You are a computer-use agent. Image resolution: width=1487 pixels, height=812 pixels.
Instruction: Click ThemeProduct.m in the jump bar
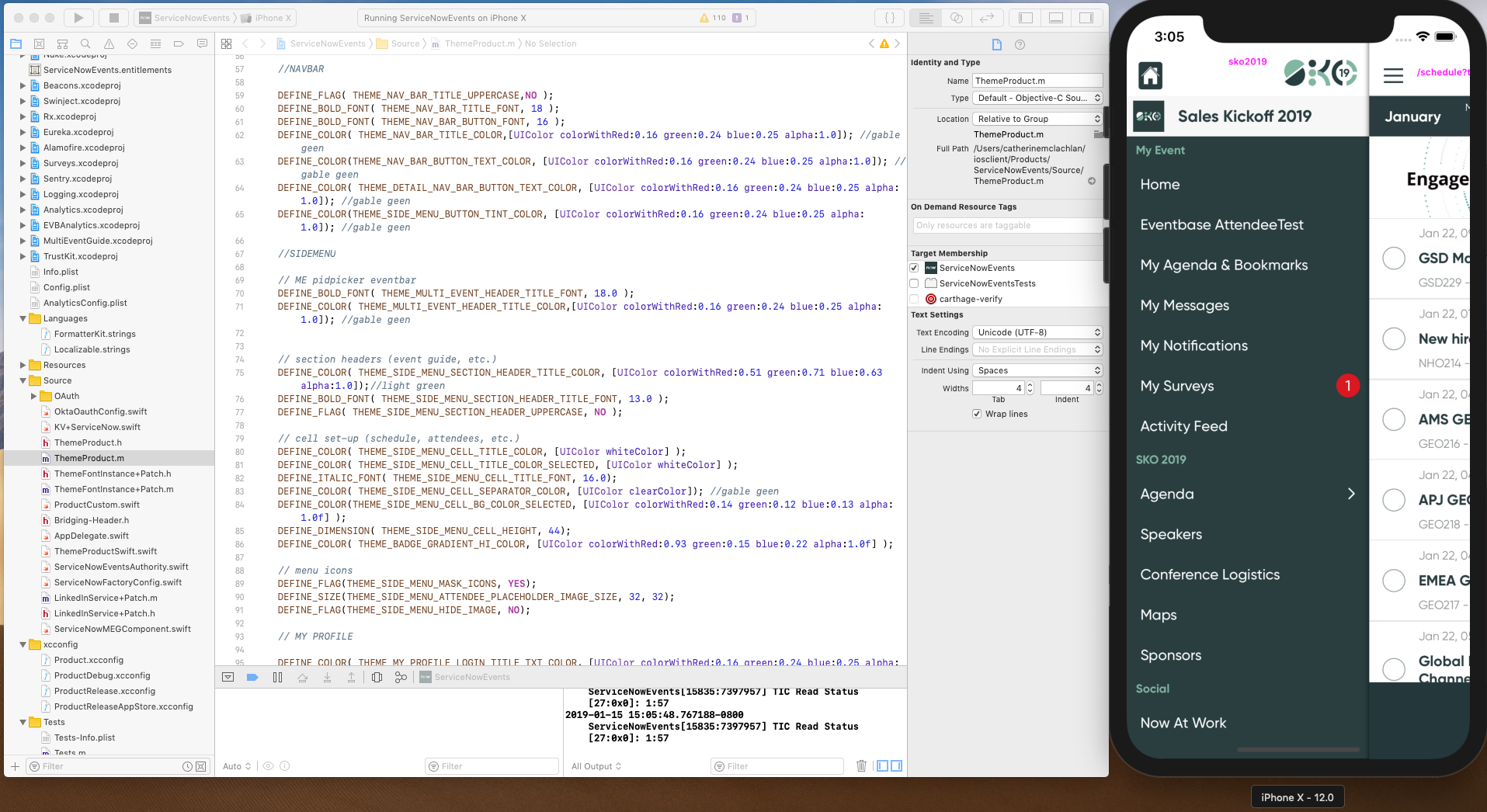tap(479, 43)
